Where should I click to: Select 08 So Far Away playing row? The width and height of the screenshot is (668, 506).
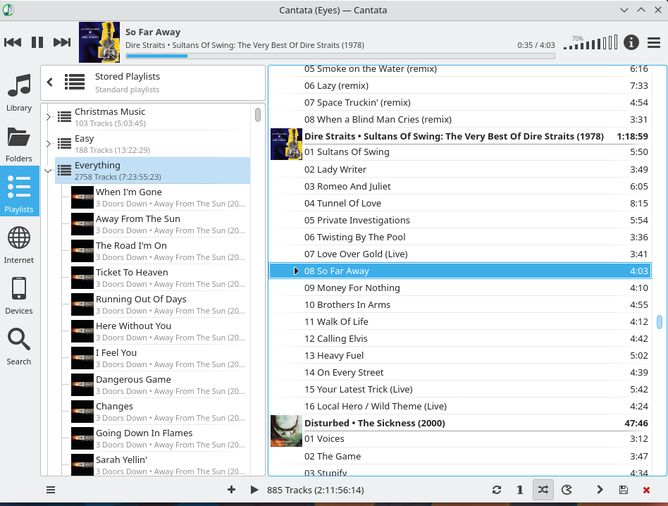[460, 271]
